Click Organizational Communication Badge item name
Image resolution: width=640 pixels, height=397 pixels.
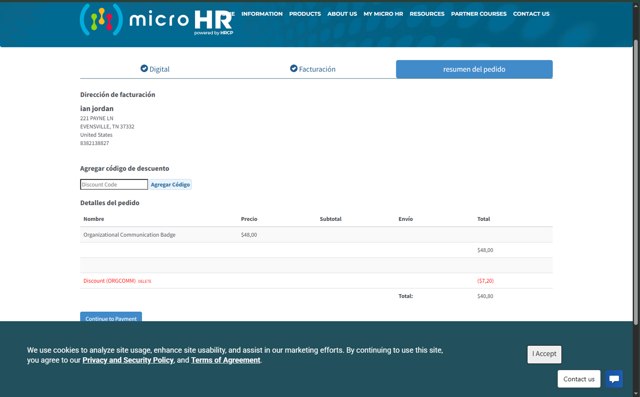pyautogui.click(x=129, y=235)
